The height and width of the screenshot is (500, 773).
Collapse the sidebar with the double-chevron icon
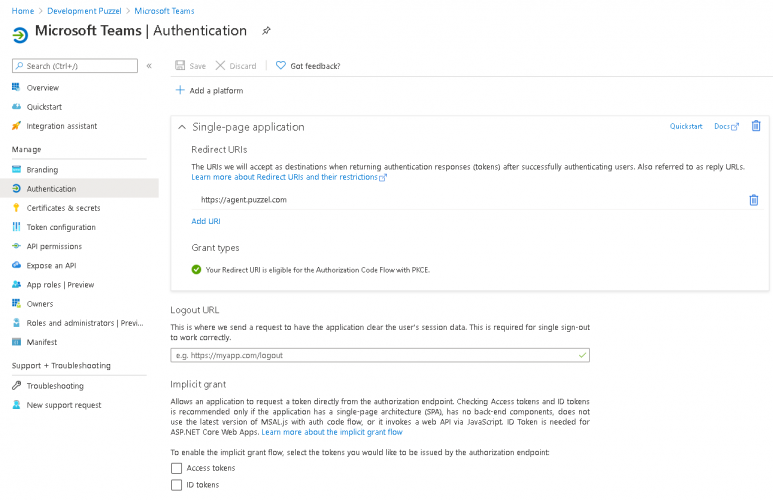click(149, 66)
